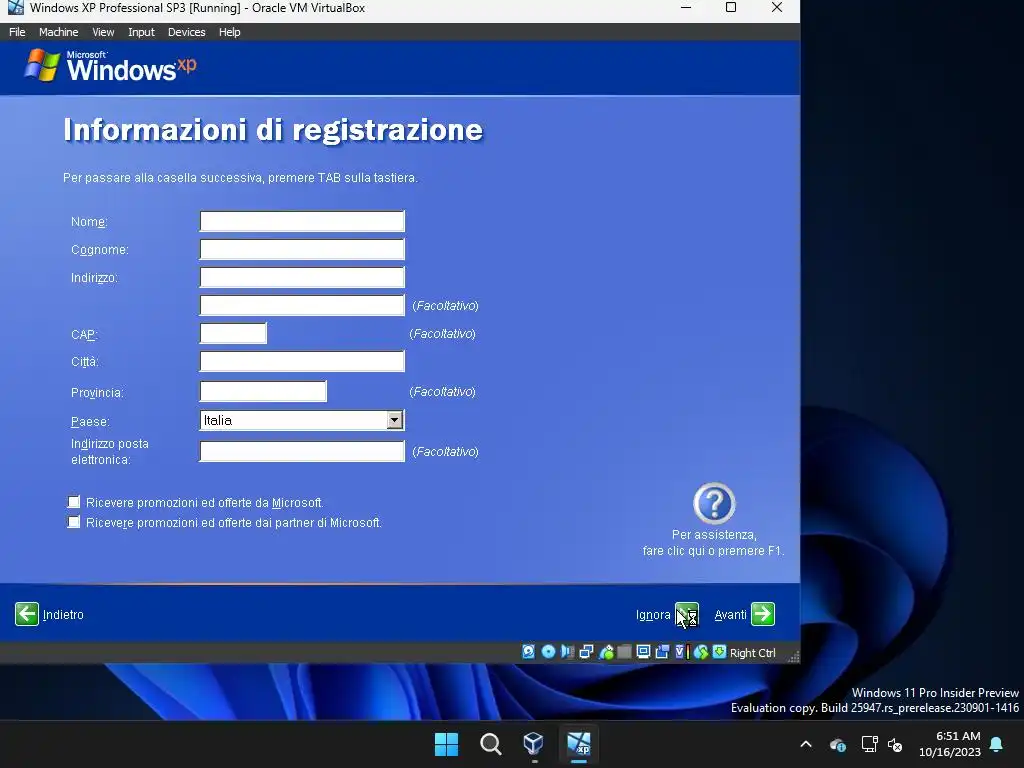
Task: Go back with the Indietro label
Action: [x=63, y=615]
